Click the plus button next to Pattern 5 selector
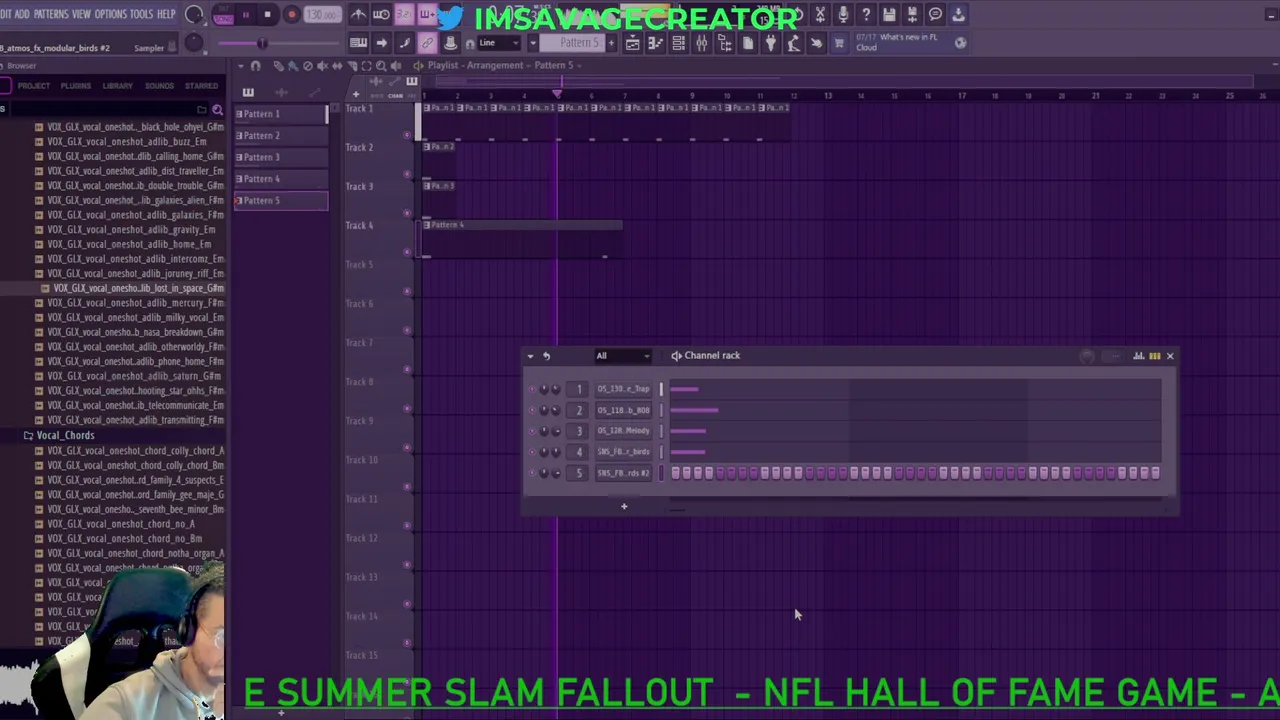This screenshot has width=1280, height=720. (x=609, y=43)
